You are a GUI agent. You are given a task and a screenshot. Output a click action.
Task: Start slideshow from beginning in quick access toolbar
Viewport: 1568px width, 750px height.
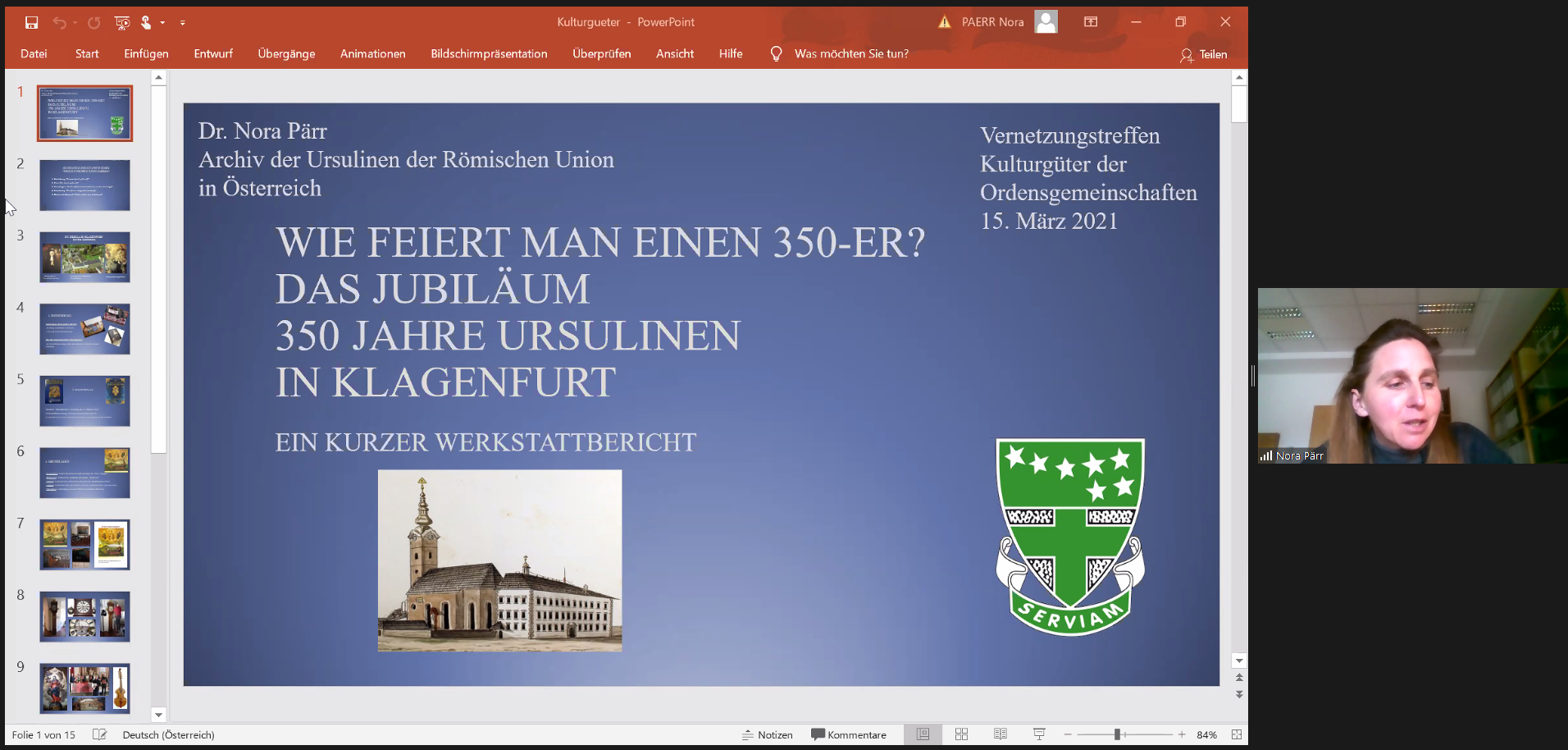coord(122,22)
